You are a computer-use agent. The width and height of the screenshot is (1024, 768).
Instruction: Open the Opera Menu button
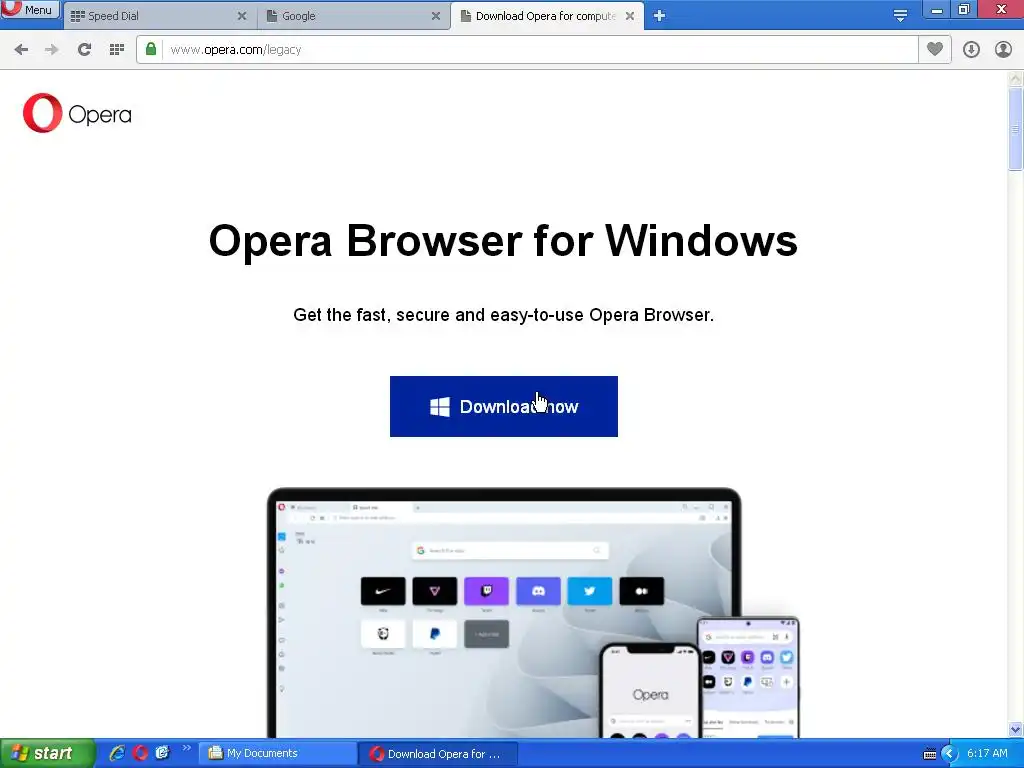click(30, 10)
